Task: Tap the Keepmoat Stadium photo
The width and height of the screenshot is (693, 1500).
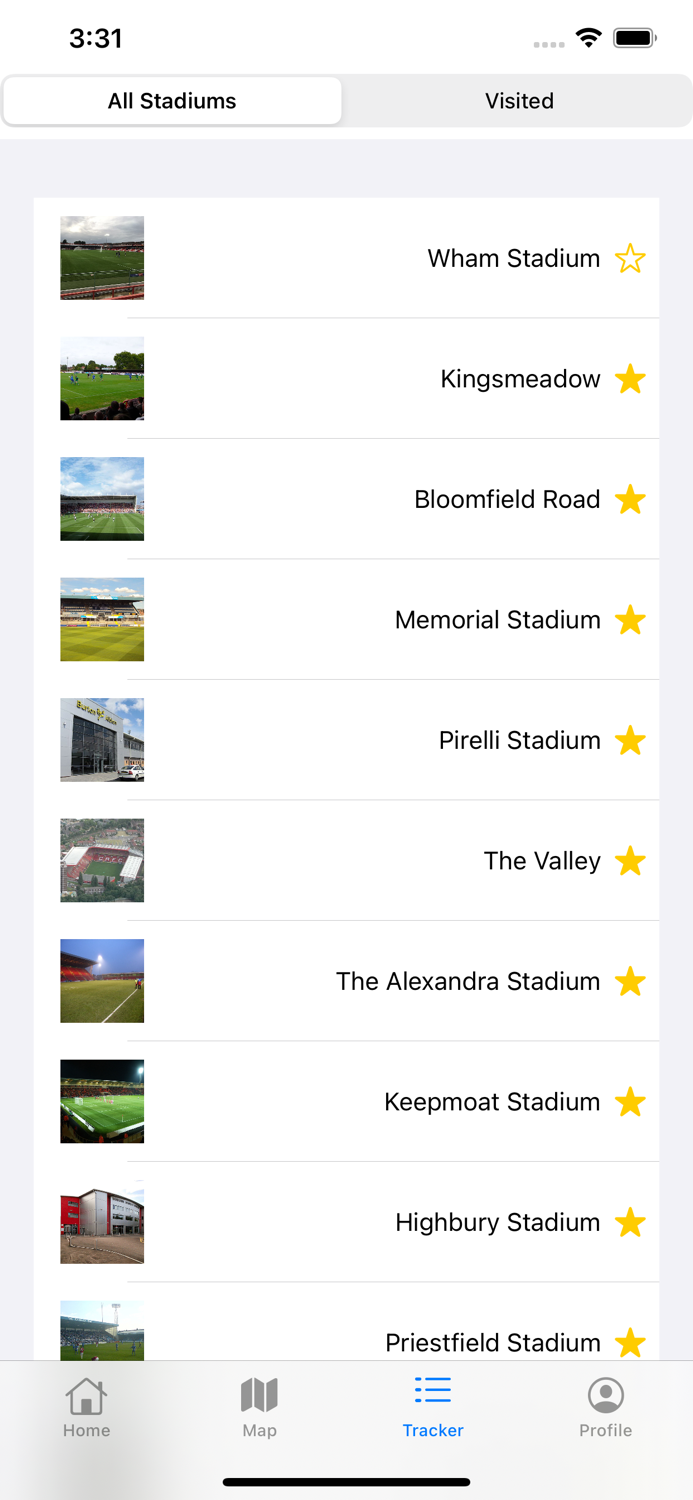Action: [x=101, y=1101]
